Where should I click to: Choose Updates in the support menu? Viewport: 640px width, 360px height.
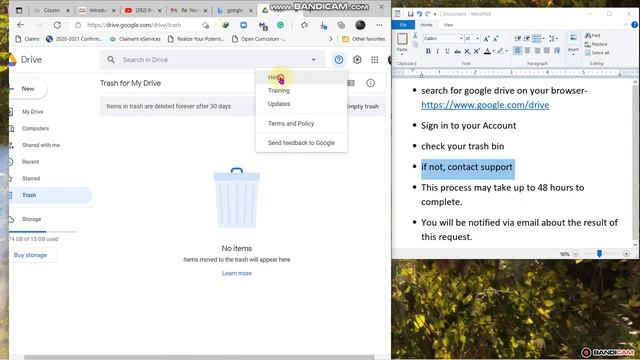[301, 104]
